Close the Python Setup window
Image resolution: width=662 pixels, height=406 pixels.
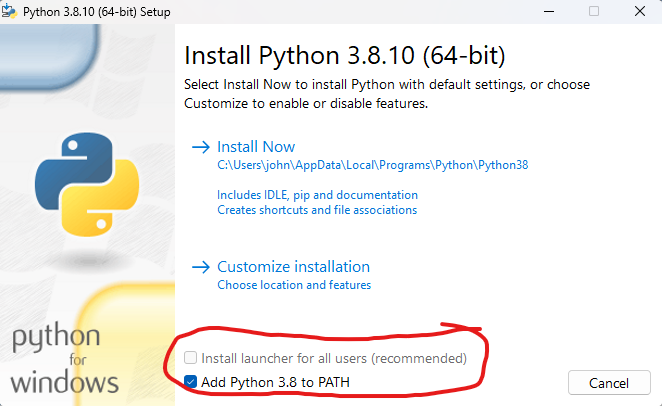click(x=639, y=11)
